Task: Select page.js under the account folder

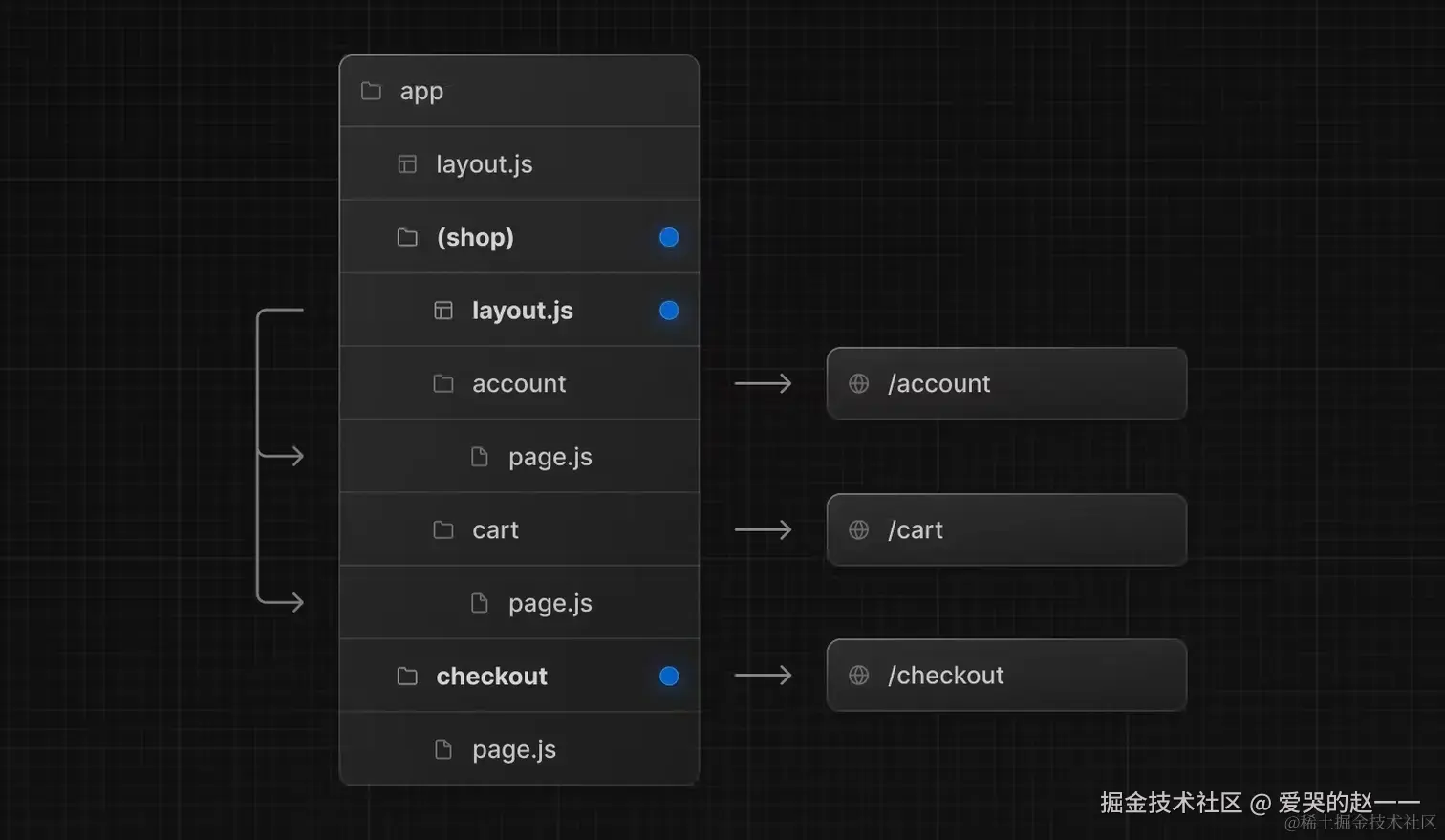Action: tap(550, 457)
